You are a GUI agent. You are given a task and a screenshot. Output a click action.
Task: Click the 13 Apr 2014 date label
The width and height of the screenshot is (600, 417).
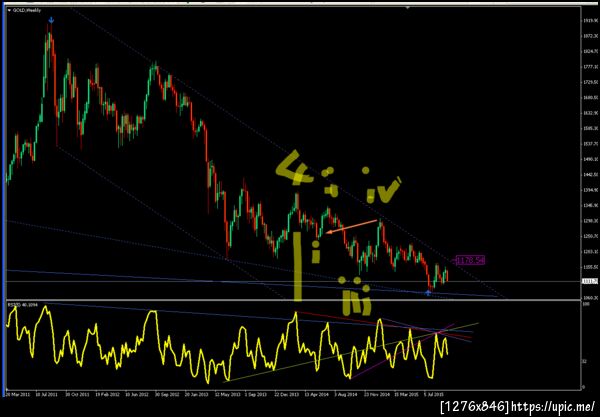(317, 394)
